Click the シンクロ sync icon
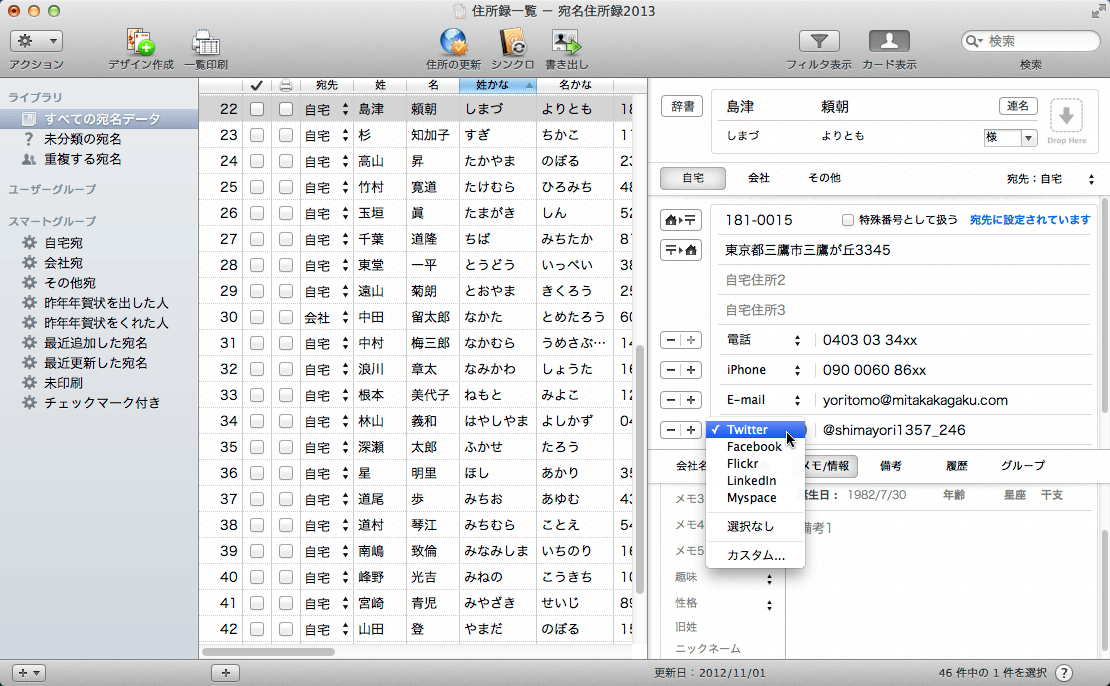Image resolution: width=1110 pixels, height=686 pixels. click(513, 42)
